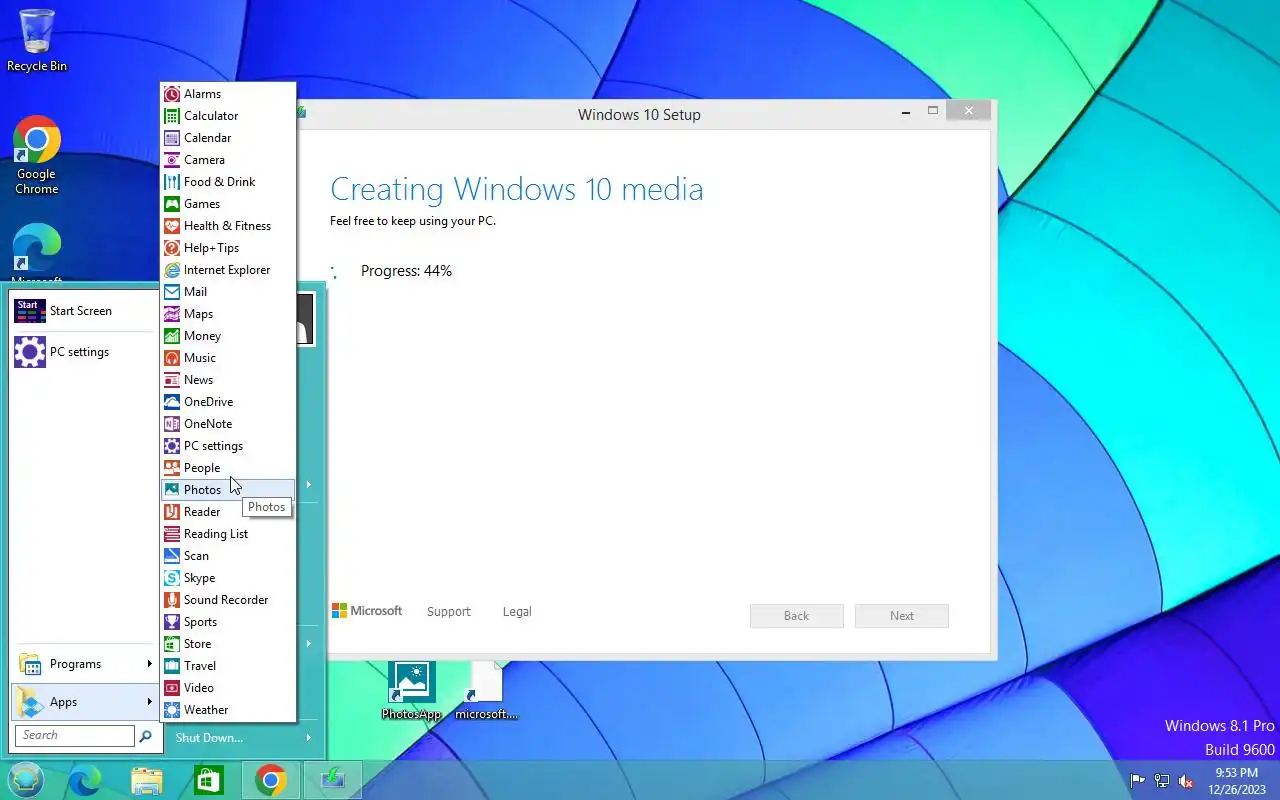Switch to Windows 10 Setup taskbar button

pyautogui.click(x=332, y=780)
